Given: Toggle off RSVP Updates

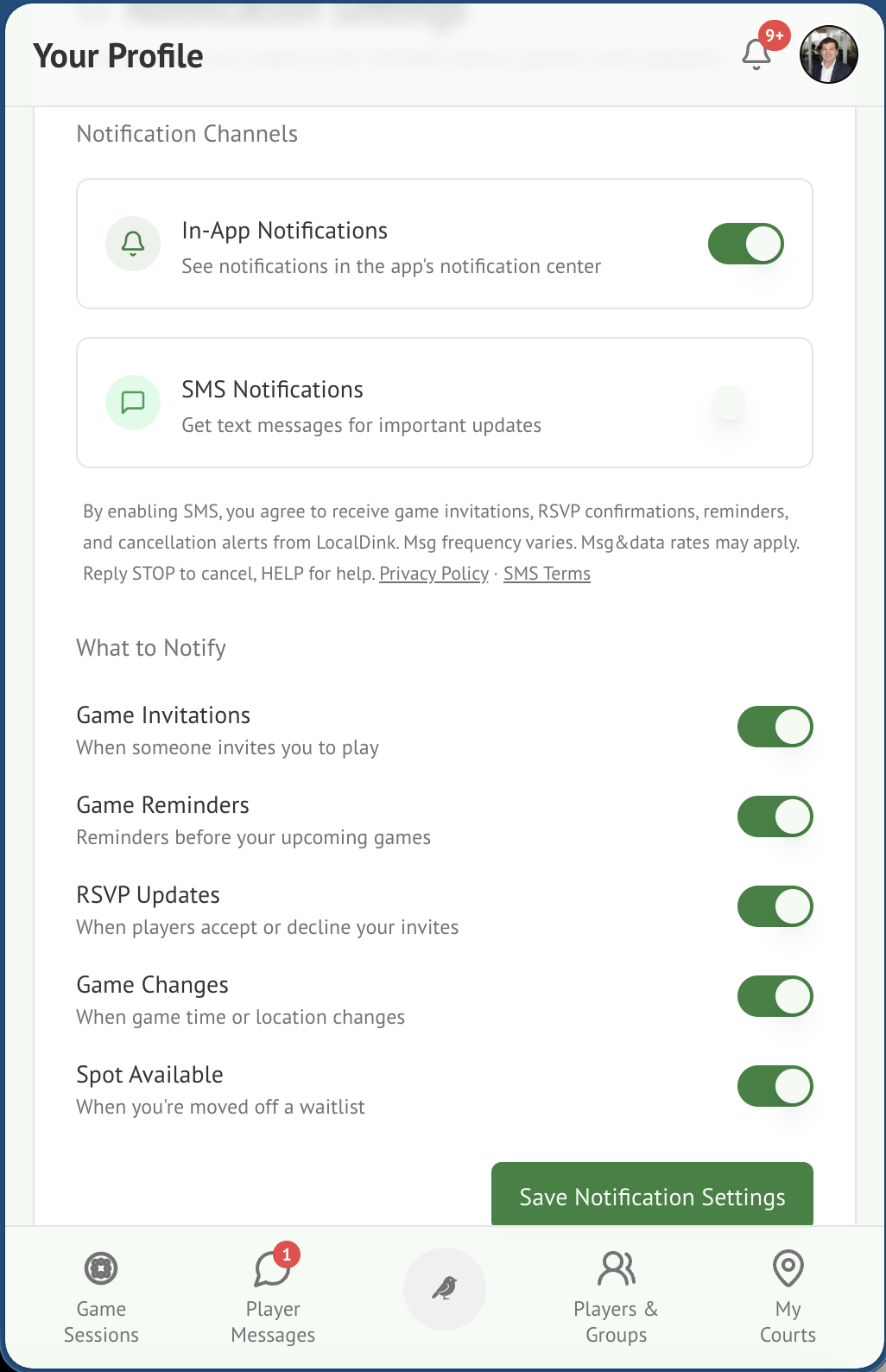Looking at the screenshot, I should (774, 906).
